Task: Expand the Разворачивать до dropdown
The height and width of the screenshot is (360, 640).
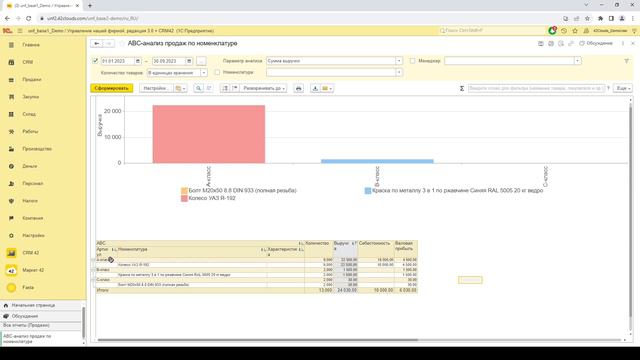Action: tap(263, 88)
